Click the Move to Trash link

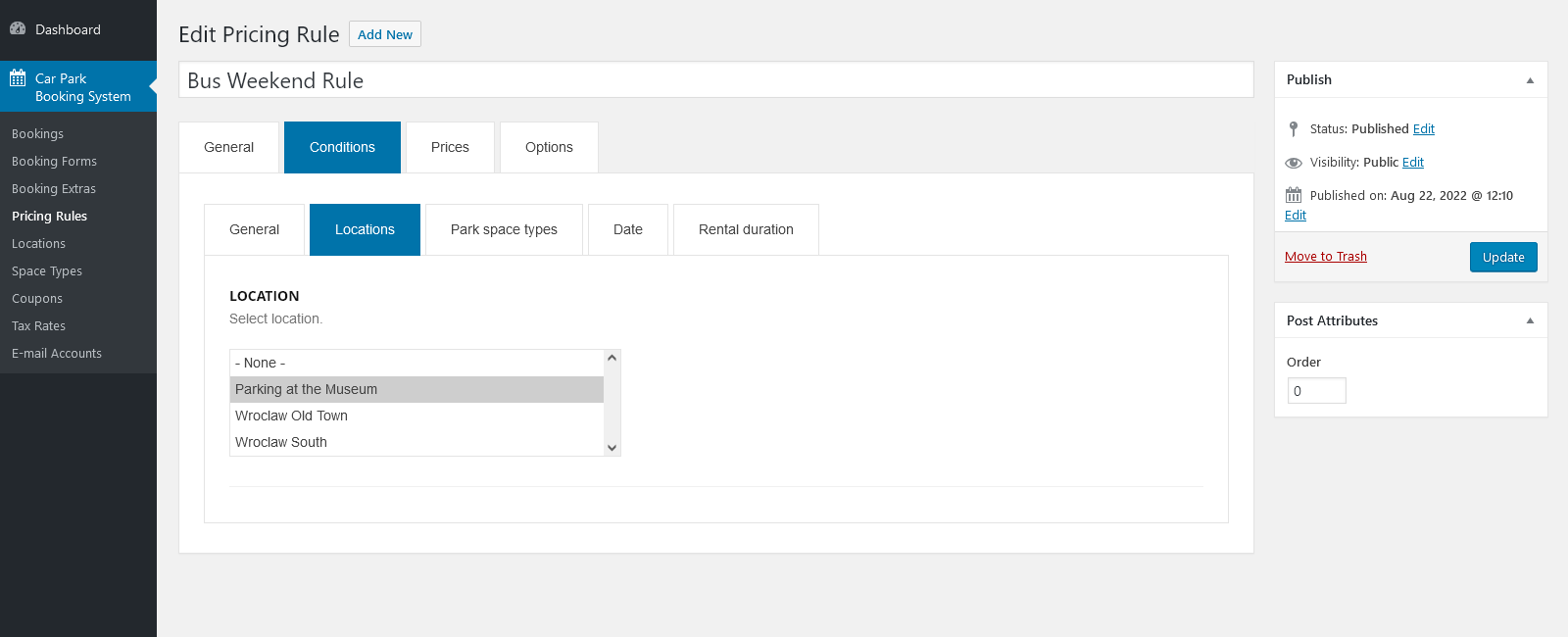(1325, 257)
